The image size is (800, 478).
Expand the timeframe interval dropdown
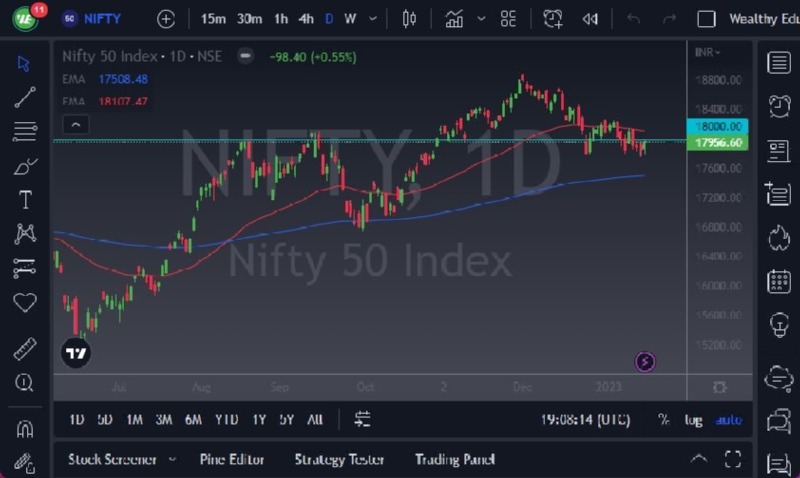click(373, 19)
